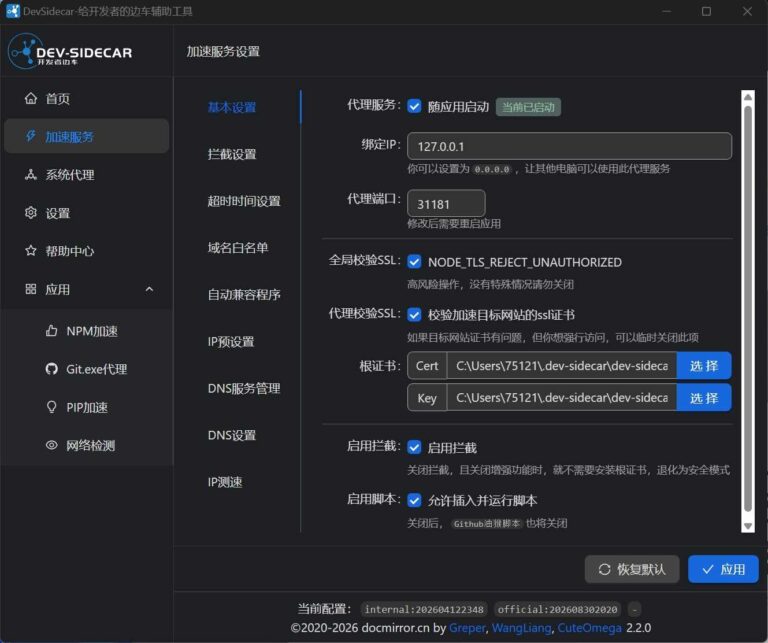Open the Greper author link
The image size is (768, 643).
[467, 628]
